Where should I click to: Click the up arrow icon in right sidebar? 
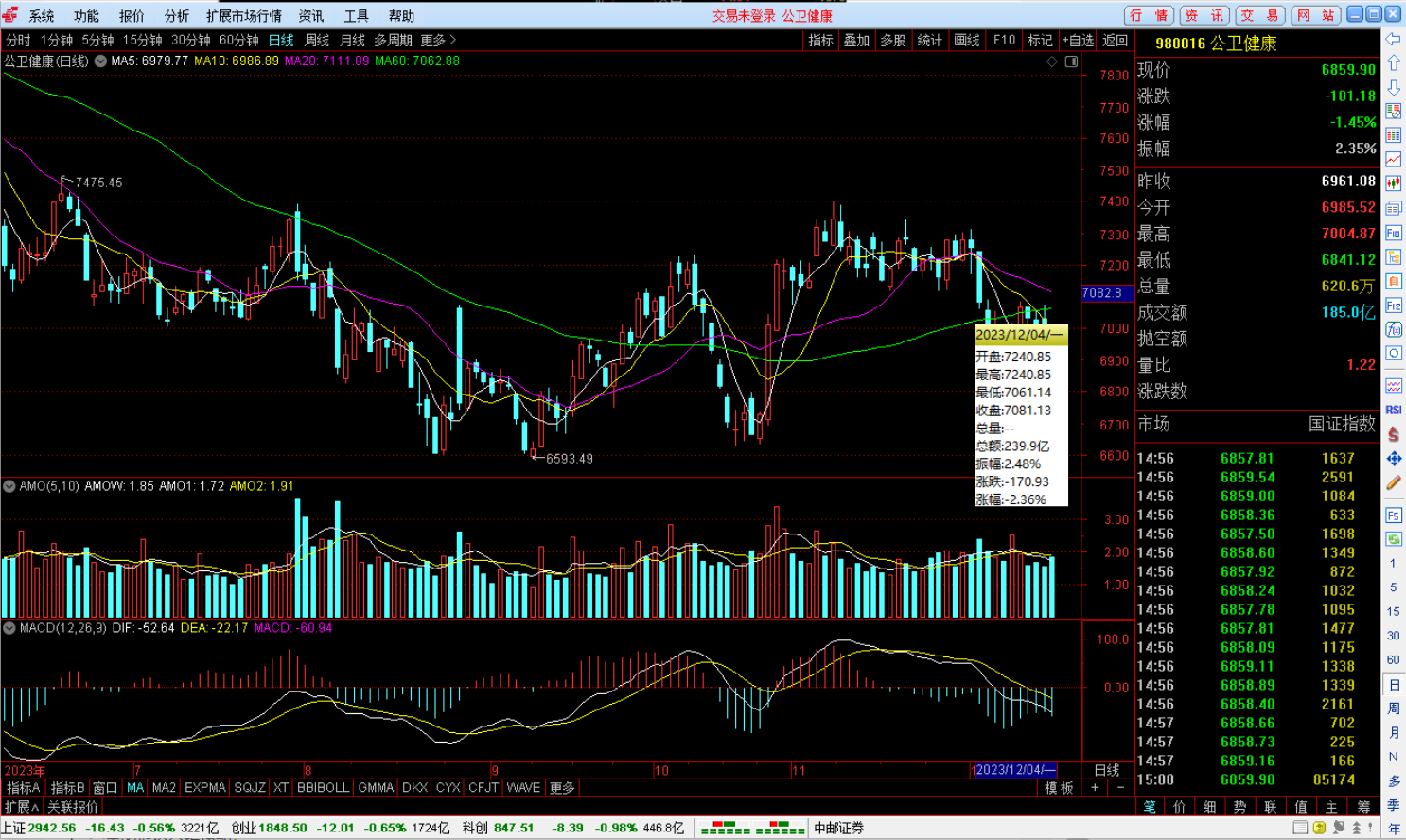tap(1394, 63)
